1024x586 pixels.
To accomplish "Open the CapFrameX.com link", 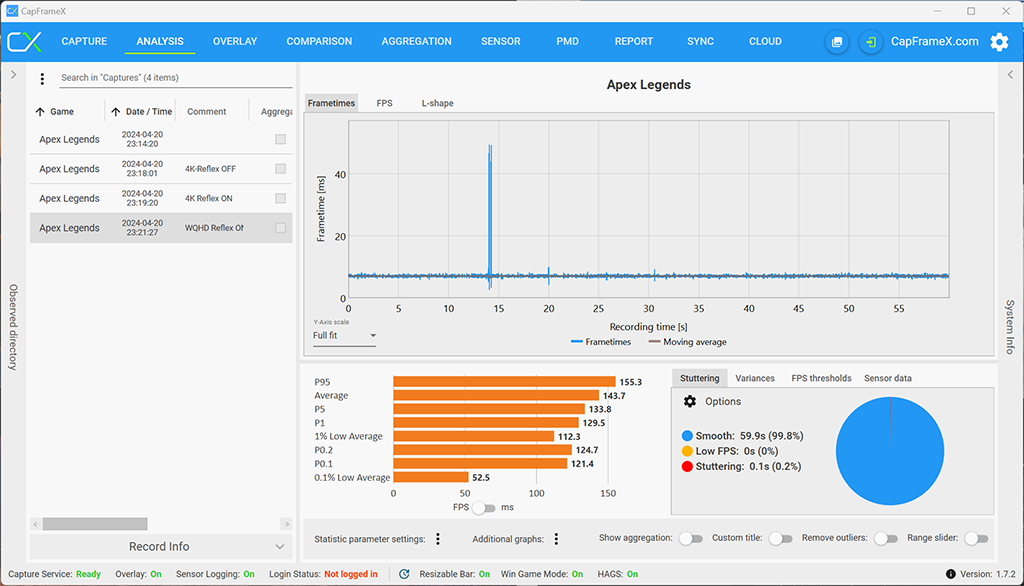I will click(935, 42).
